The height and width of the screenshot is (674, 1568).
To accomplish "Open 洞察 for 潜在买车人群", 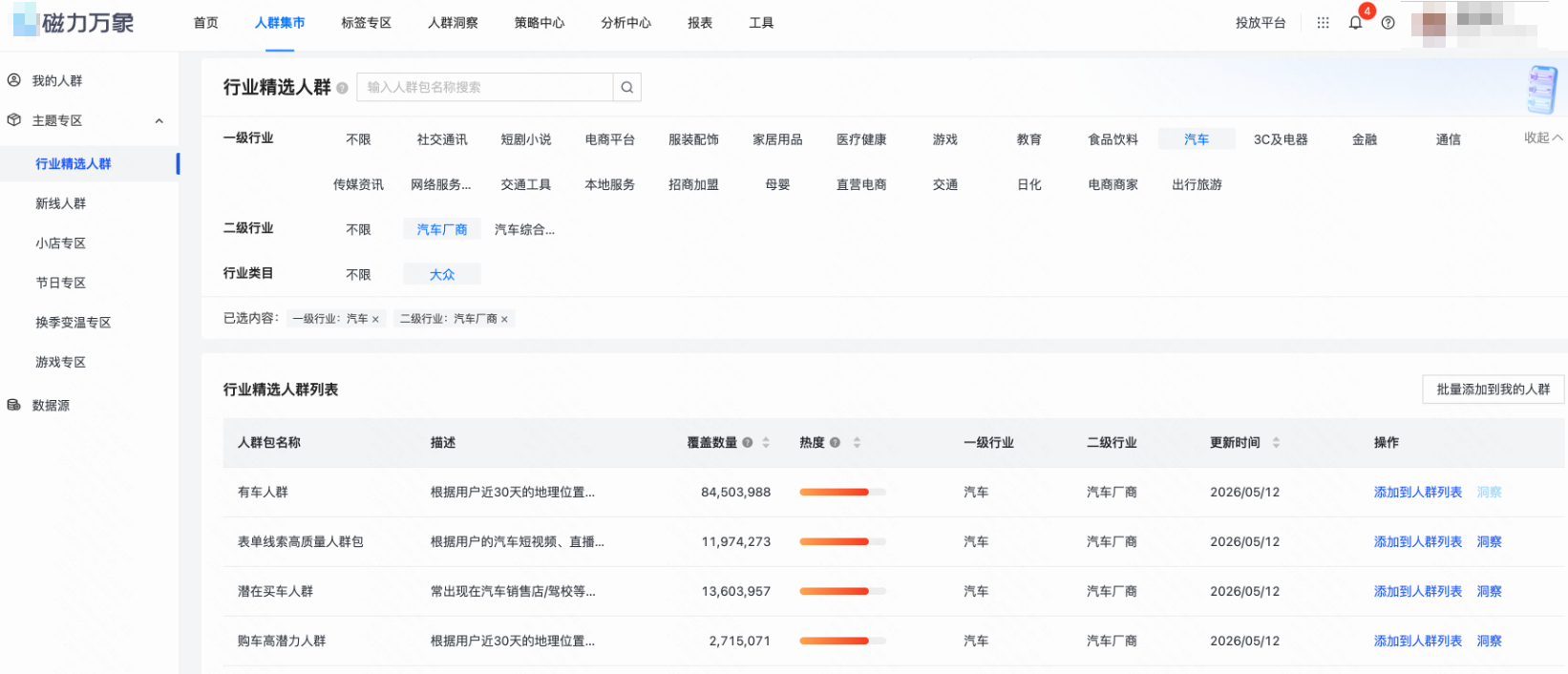I will 1489,592.
